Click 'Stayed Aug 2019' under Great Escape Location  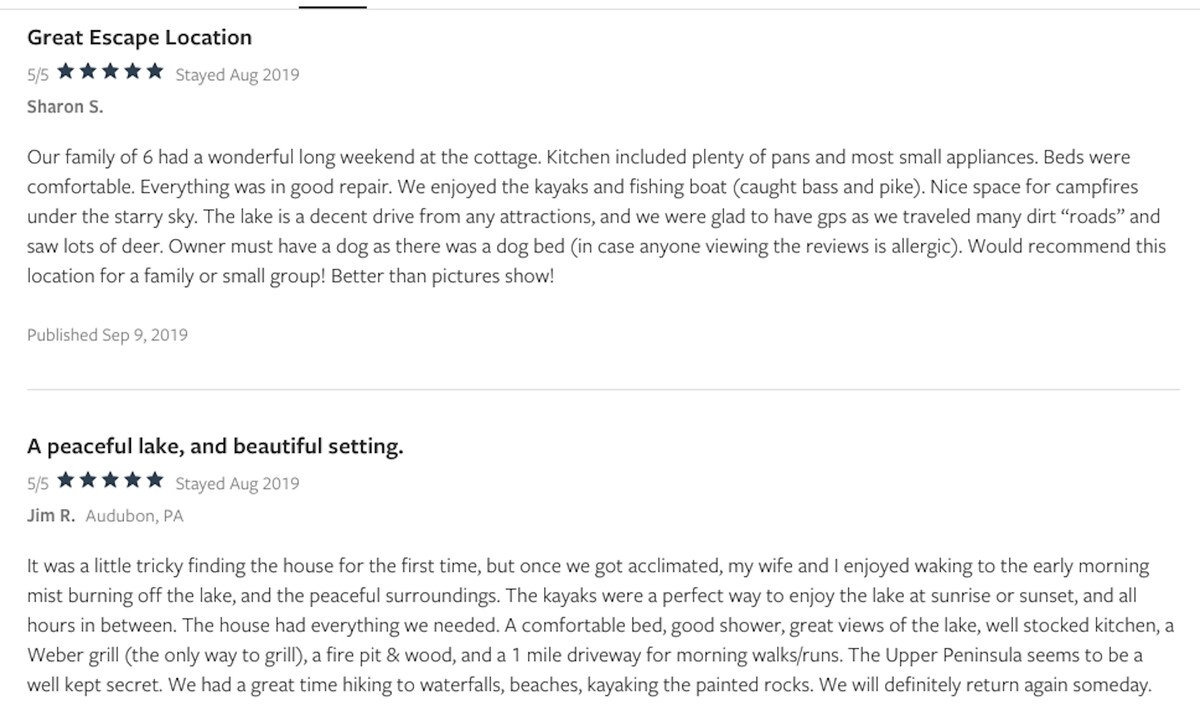coord(237,74)
